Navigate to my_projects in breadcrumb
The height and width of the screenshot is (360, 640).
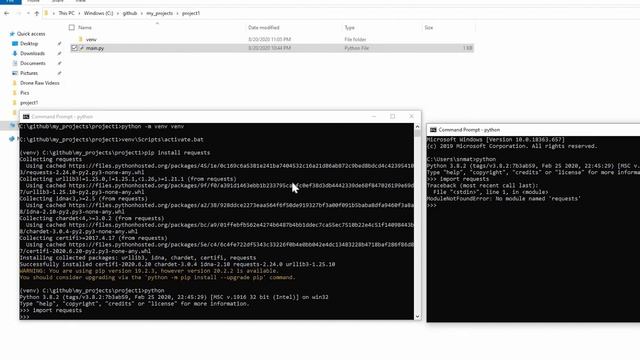(160, 13)
